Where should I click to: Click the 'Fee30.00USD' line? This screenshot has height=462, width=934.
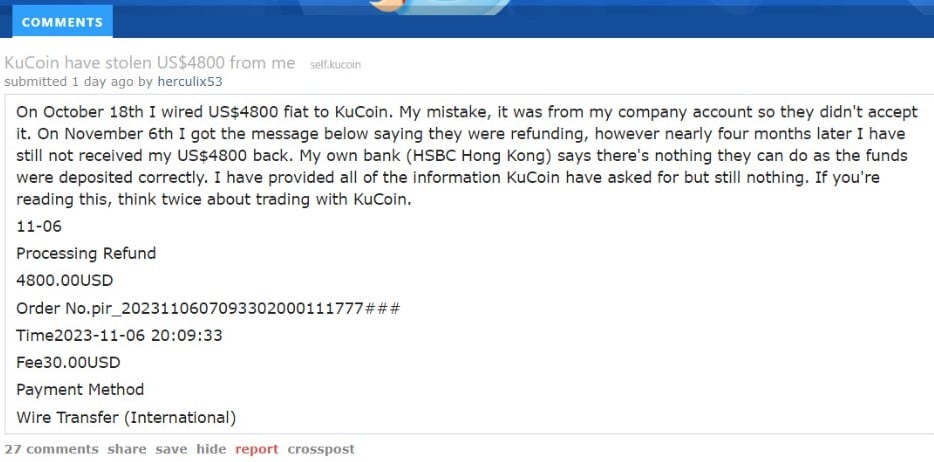pos(68,363)
